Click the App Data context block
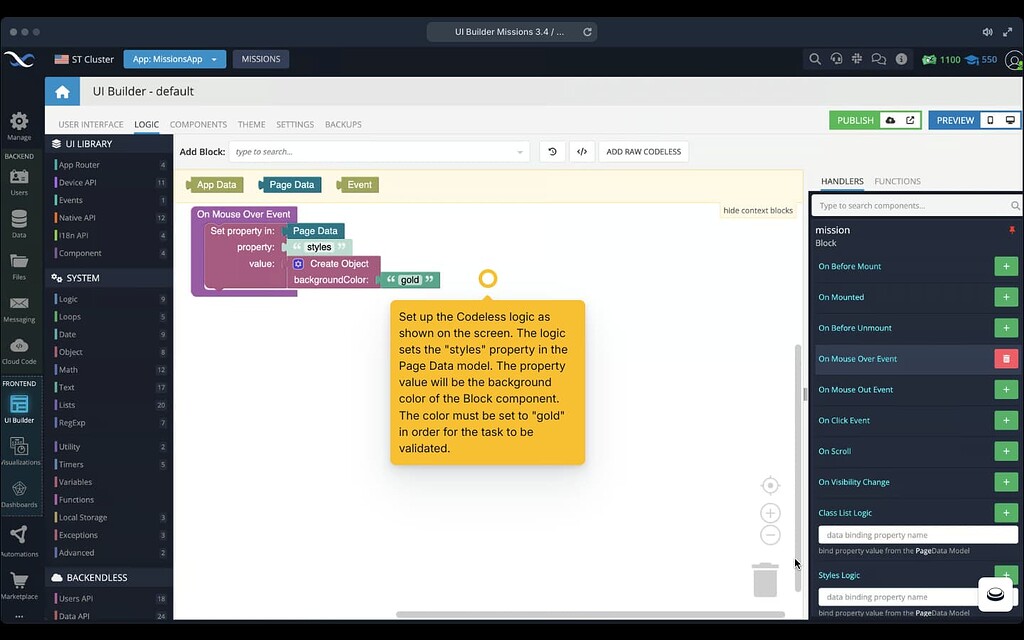 pos(215,185)
